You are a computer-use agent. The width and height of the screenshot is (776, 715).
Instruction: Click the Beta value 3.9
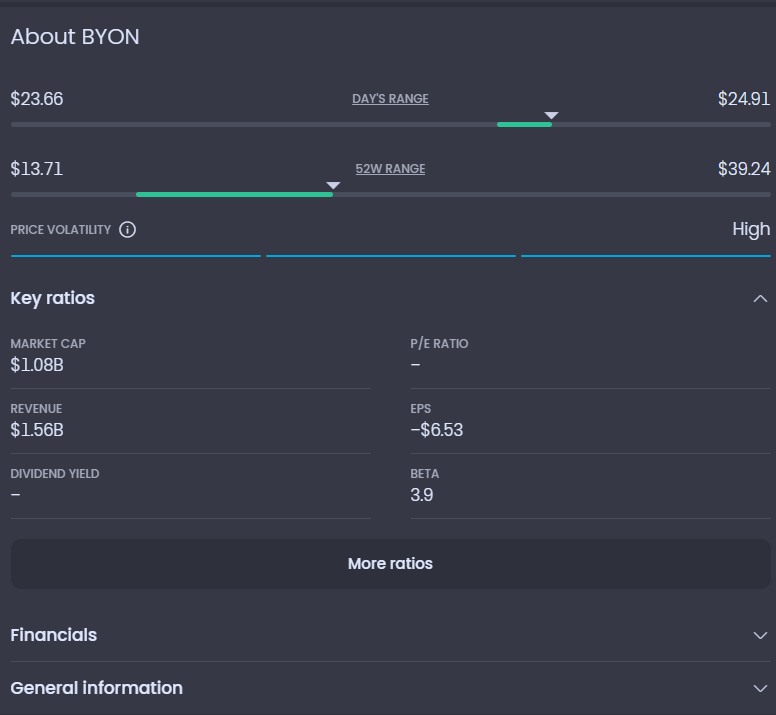pos(422,495)
